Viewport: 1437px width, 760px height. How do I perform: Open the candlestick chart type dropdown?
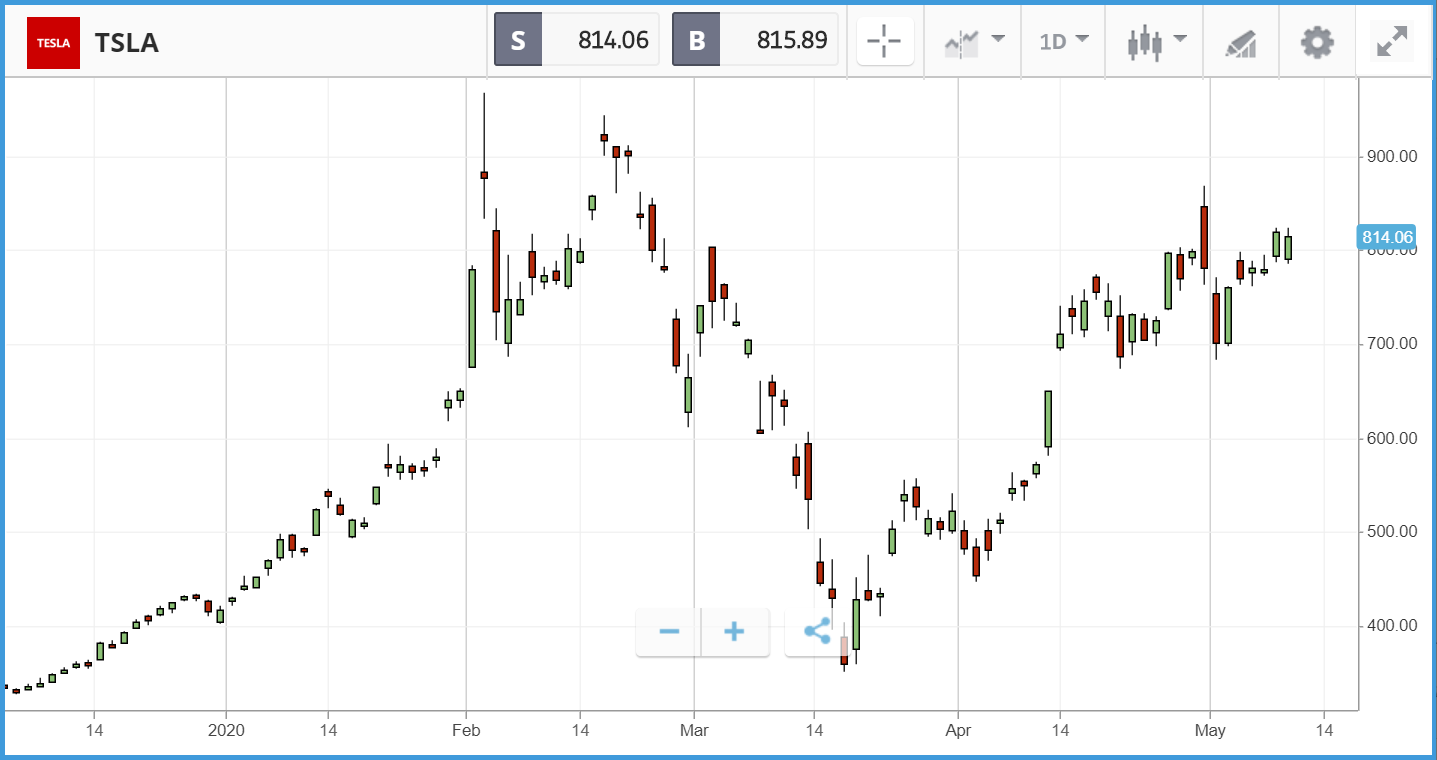click(x=1157, y=41)
